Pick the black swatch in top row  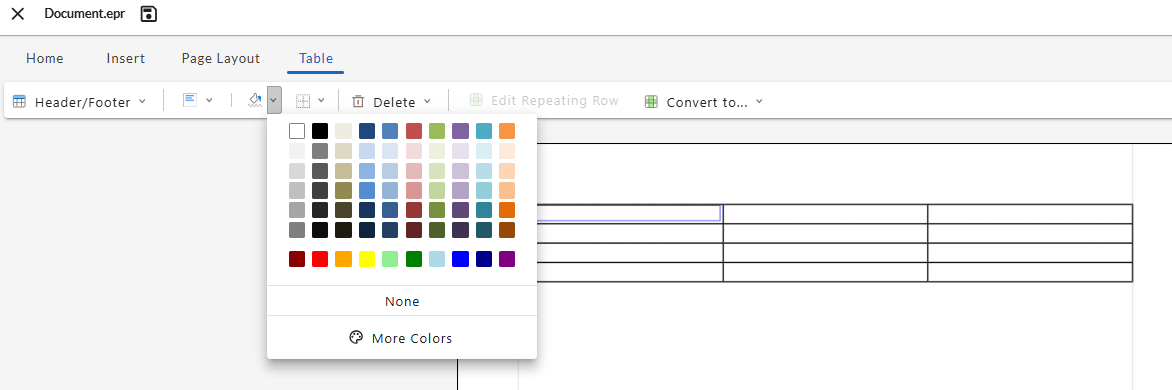point(320,131)
